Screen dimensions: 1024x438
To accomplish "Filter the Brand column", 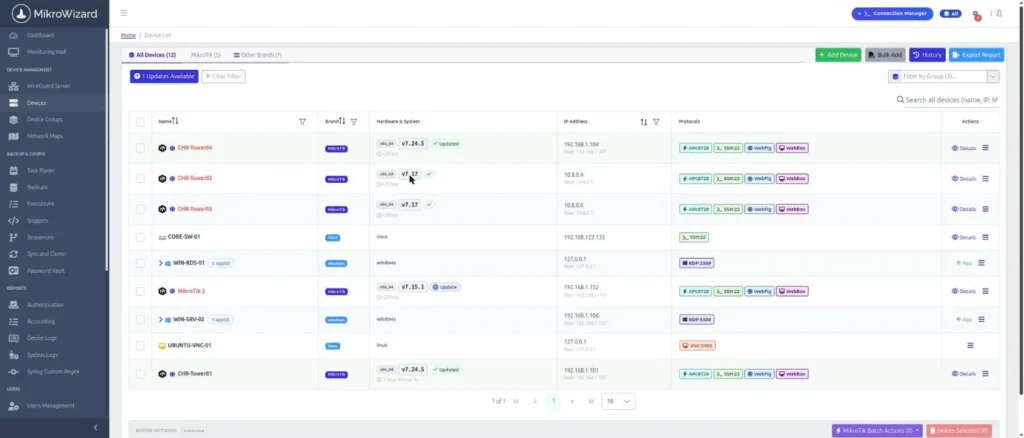I will pos(354,122).
